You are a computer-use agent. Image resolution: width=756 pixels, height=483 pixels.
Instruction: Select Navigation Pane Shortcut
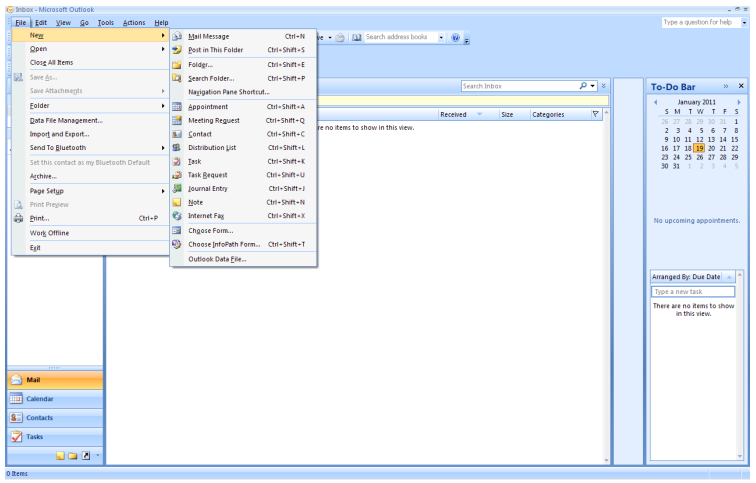point(243,92)
